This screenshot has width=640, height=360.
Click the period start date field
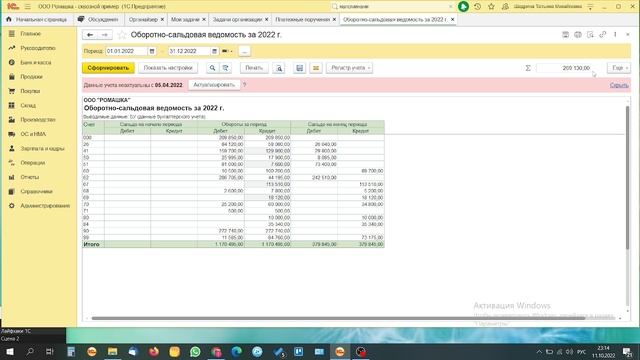click(126, 51)
